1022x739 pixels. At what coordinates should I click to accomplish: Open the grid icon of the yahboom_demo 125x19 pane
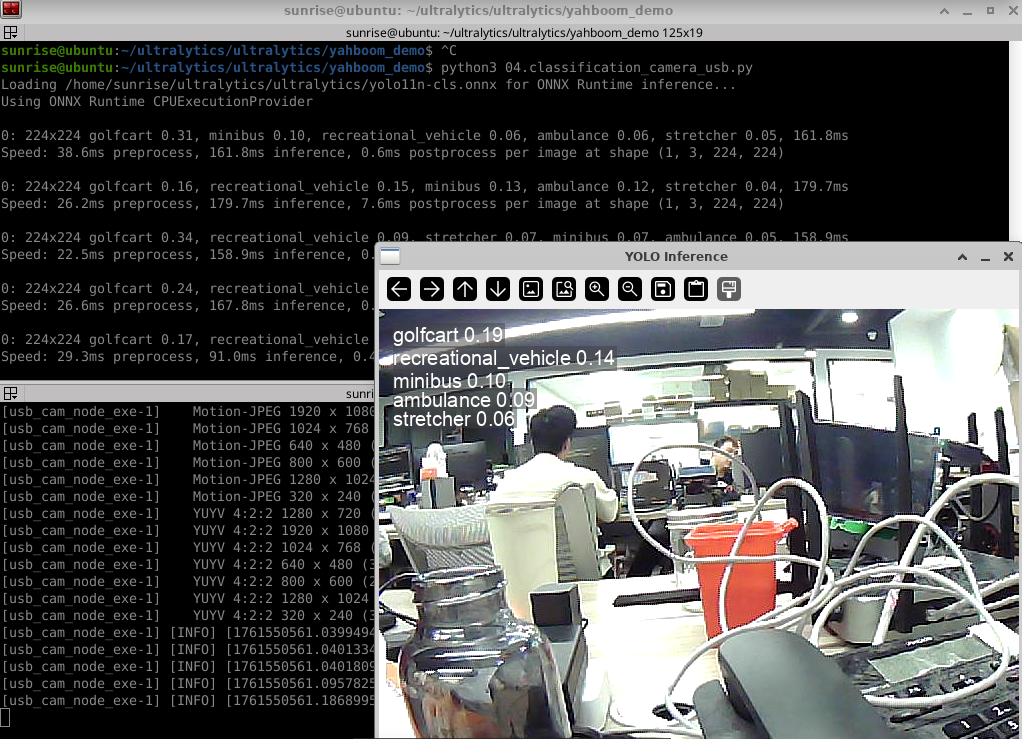(10, 33)
